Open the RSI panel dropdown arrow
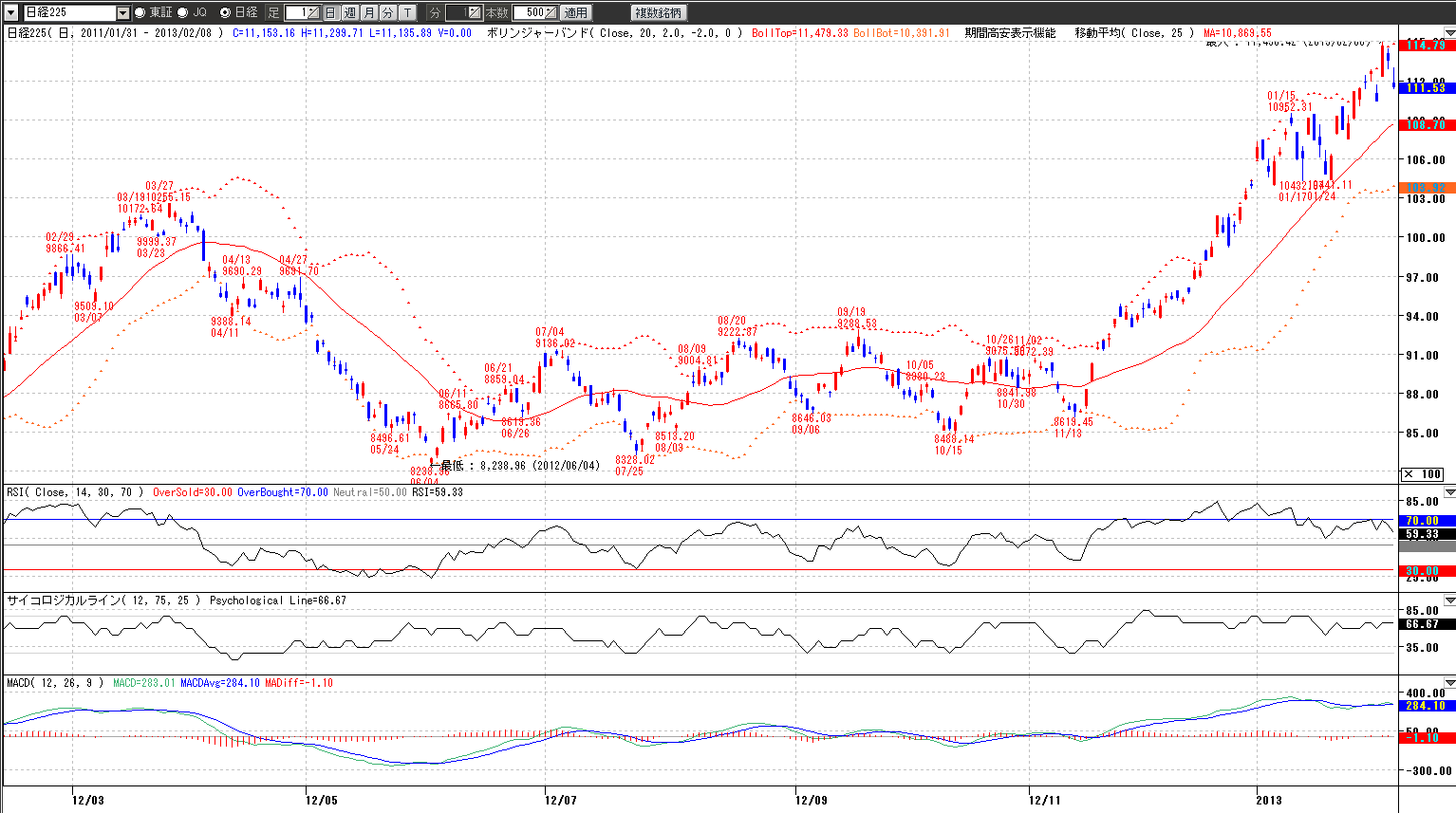 click(1448, 492)
